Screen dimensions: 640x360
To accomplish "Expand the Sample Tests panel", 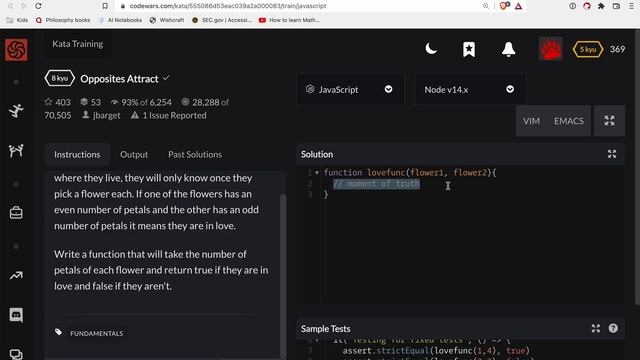I will [596, 329].
